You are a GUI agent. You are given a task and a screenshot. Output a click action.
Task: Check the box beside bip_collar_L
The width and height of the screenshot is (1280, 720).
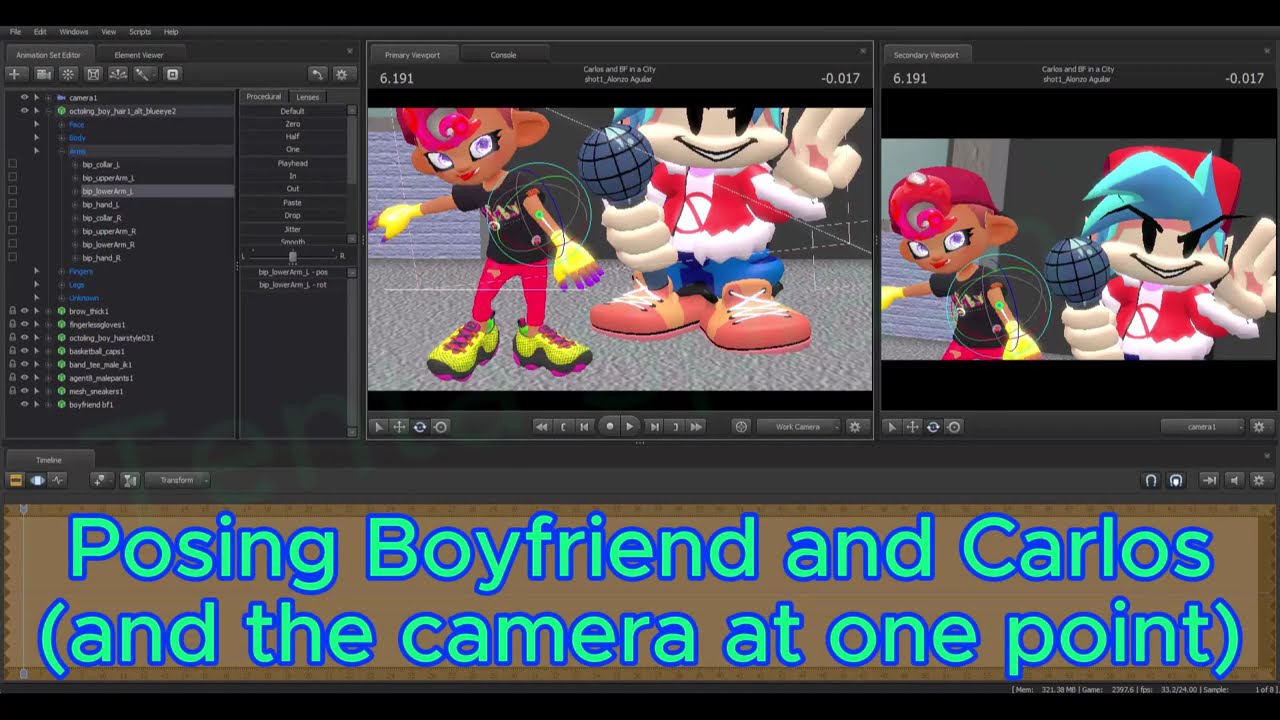click(x=12, y=164)
